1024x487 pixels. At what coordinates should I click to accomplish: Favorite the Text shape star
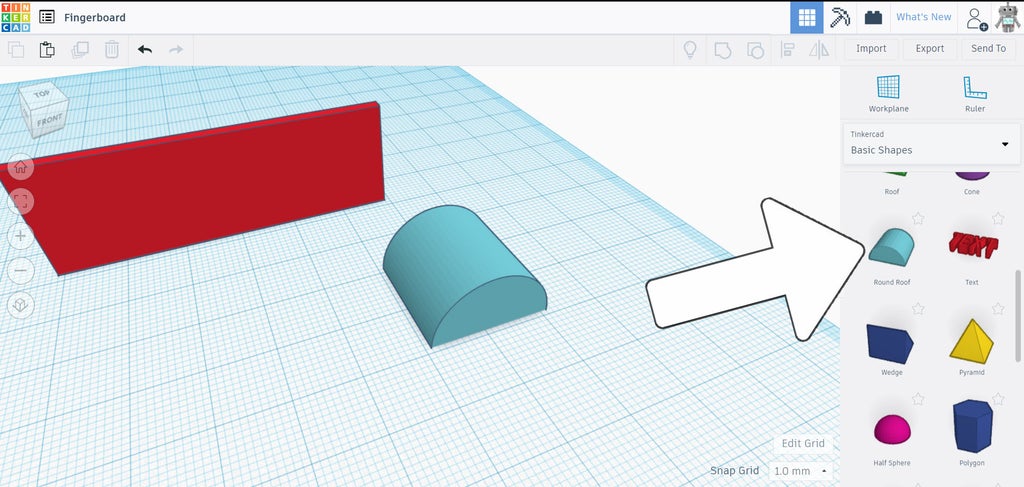click(998, 219)
